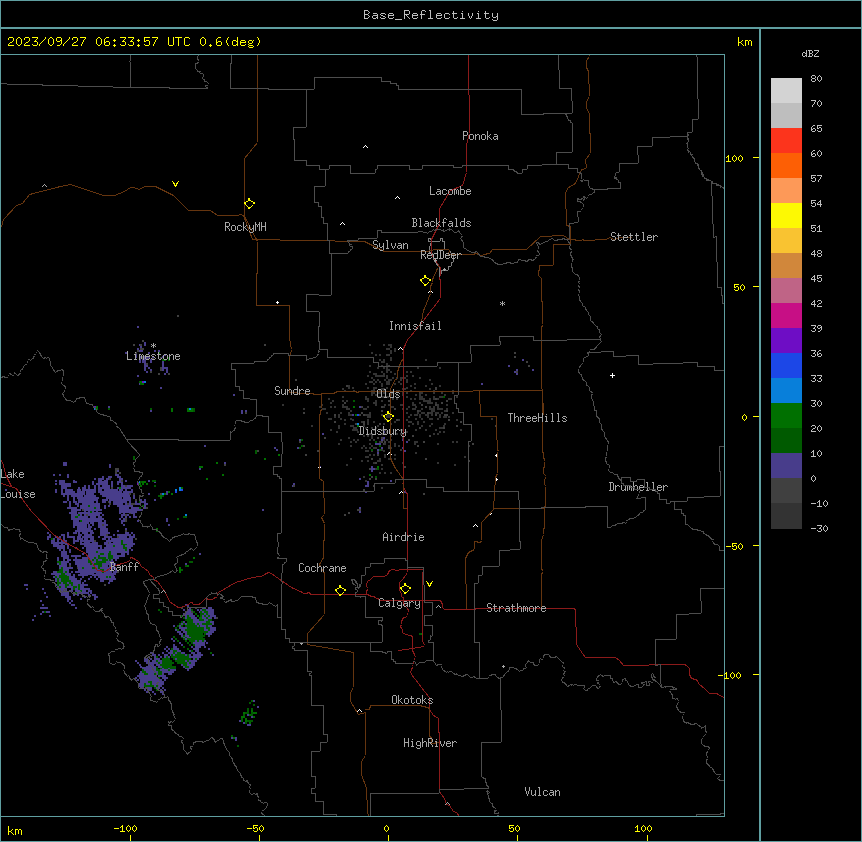Select the Didsbury town label
This screenshot has width=862, height=842.
click(x=383, y=431)
